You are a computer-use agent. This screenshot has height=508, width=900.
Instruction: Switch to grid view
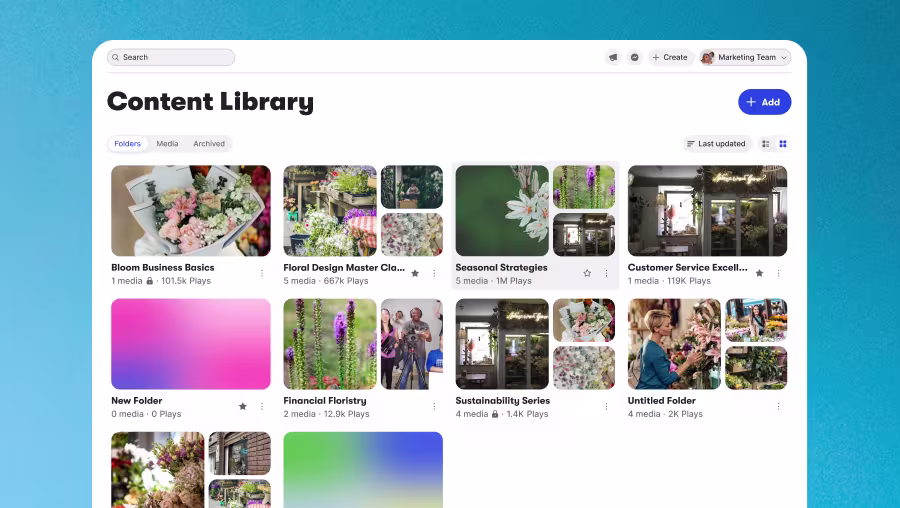tap(783, 144)
